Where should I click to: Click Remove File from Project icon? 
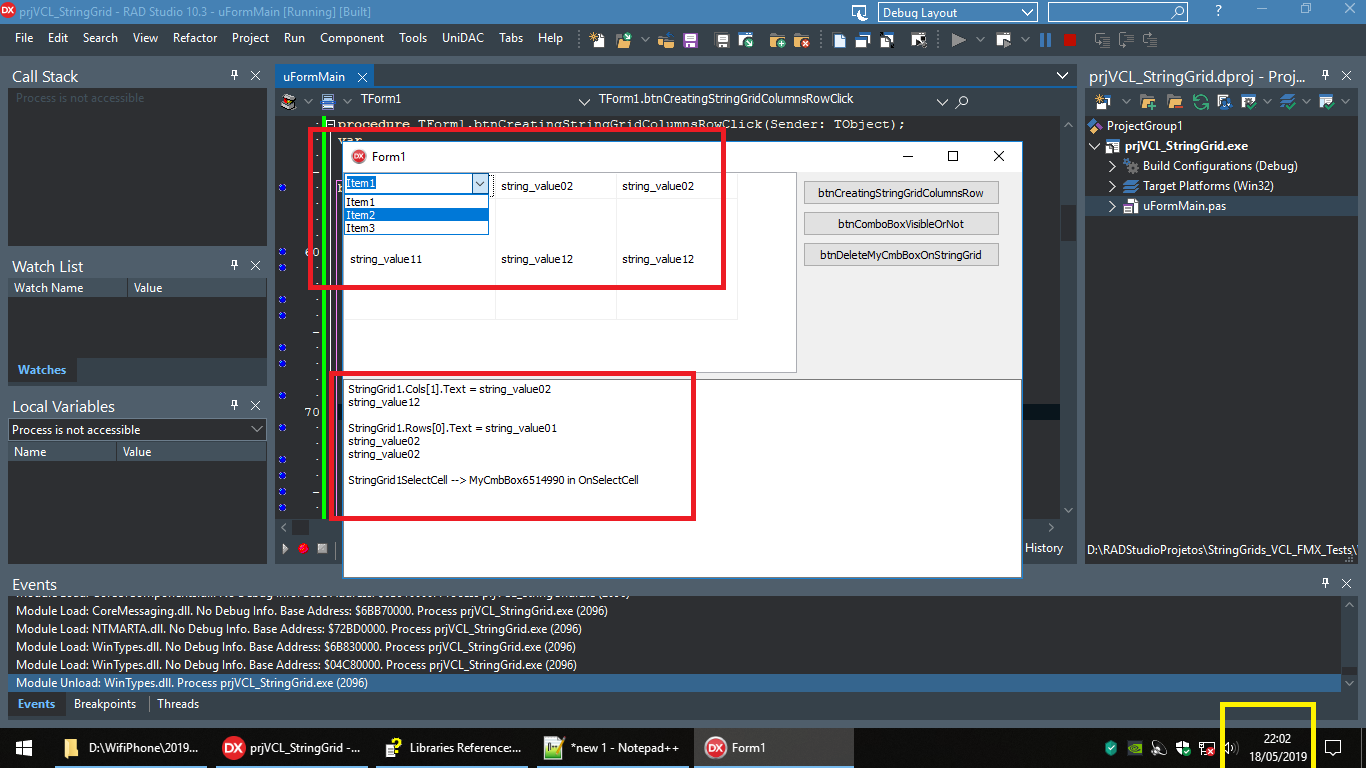pos(801,40)
